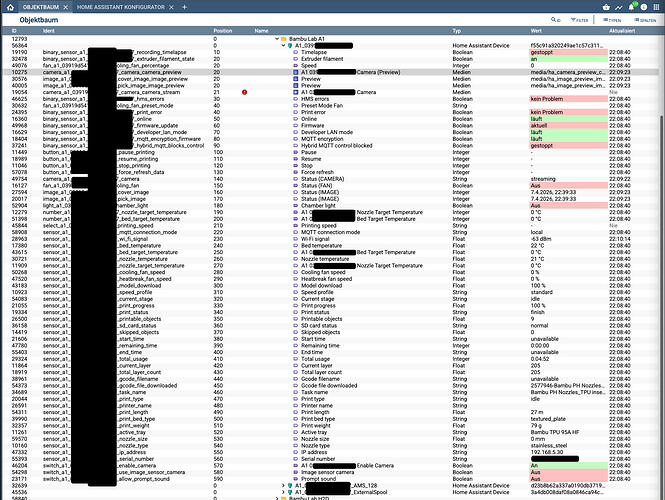This screenshot has width=665, height=500.
Task: Go to the home start page icon
Action: [x=10, y=7]
